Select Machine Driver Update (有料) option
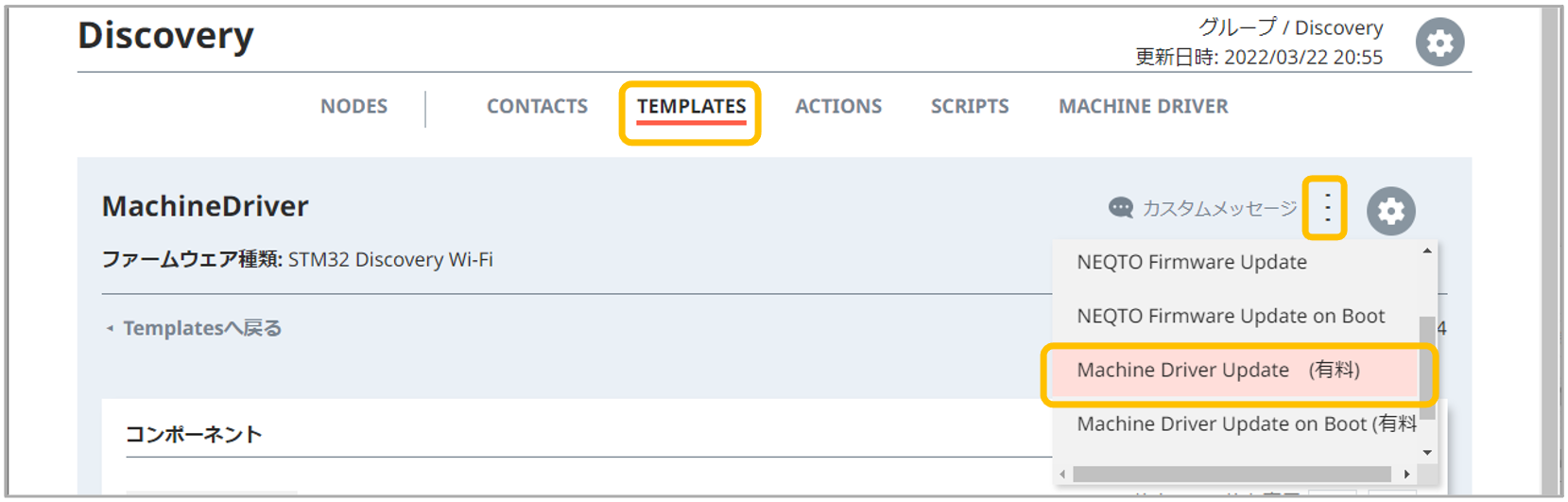This screenshot has height=502, width=1568. [x=1218, y=371]
